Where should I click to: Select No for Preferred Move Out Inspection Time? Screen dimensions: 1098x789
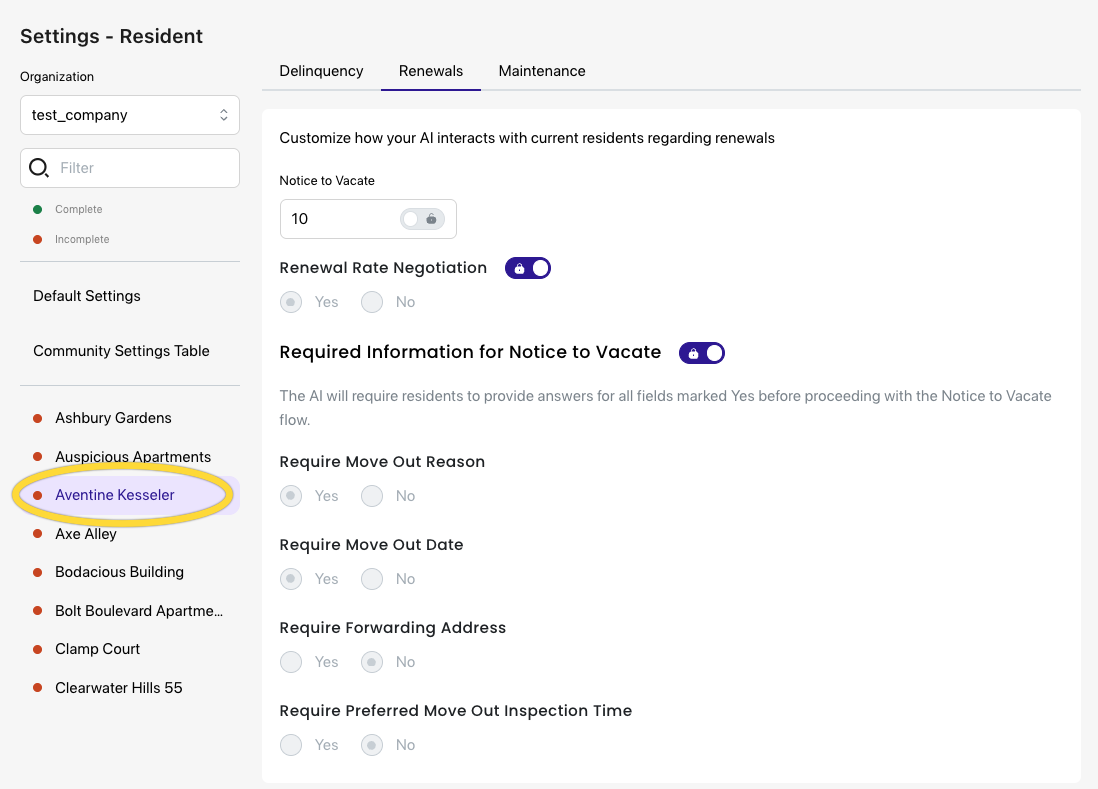coord(372,745)
